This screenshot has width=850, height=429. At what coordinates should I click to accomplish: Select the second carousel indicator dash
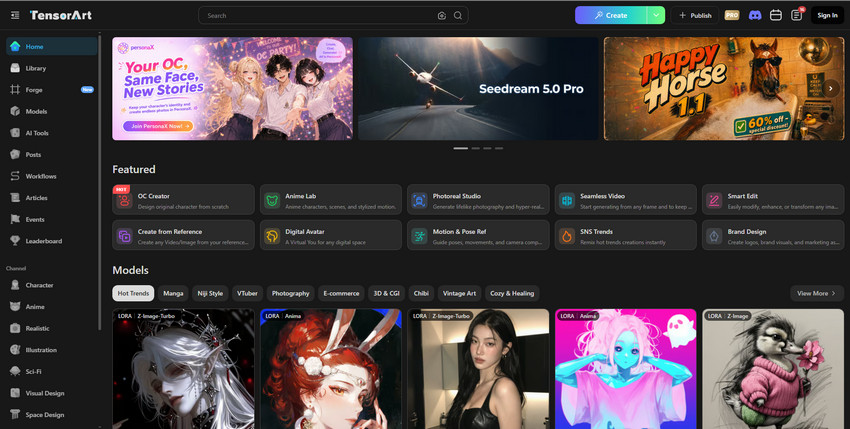pyautogui.click(x=475, y=148)
